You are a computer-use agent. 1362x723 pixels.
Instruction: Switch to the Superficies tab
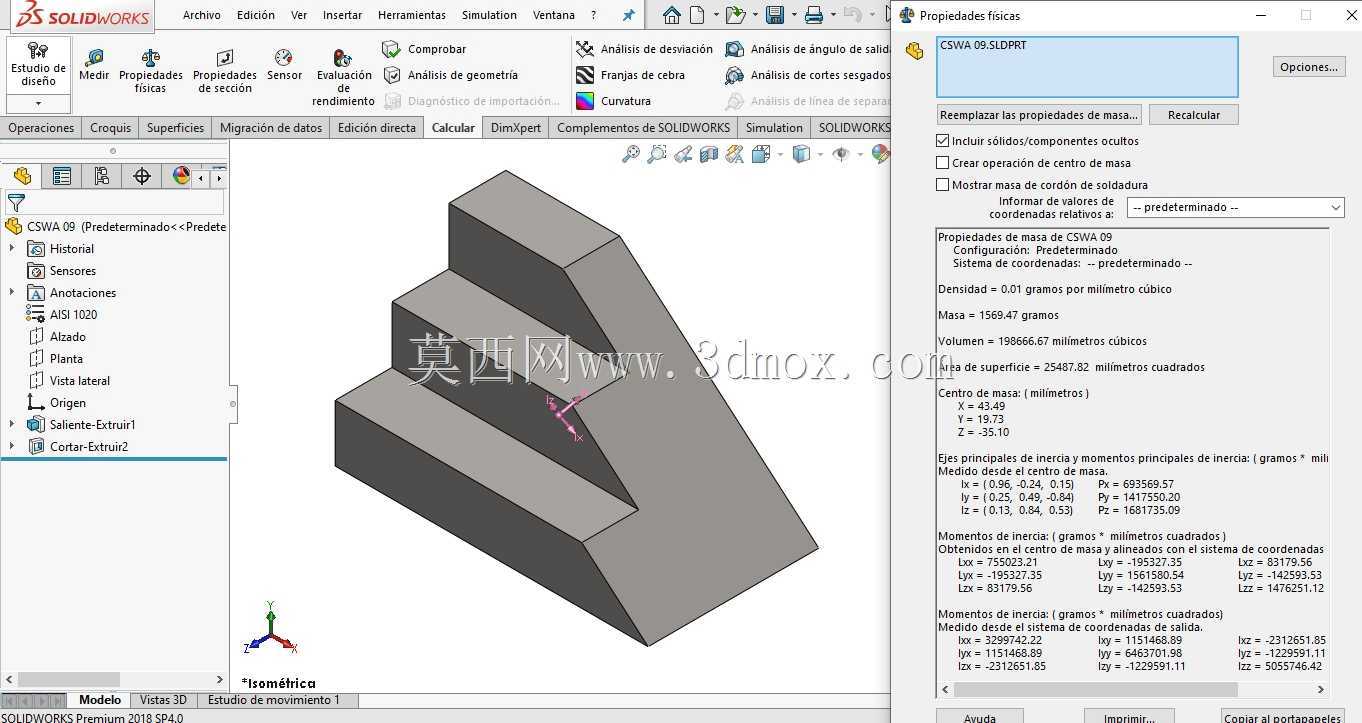pyautogui.click(x=175, y=127)
